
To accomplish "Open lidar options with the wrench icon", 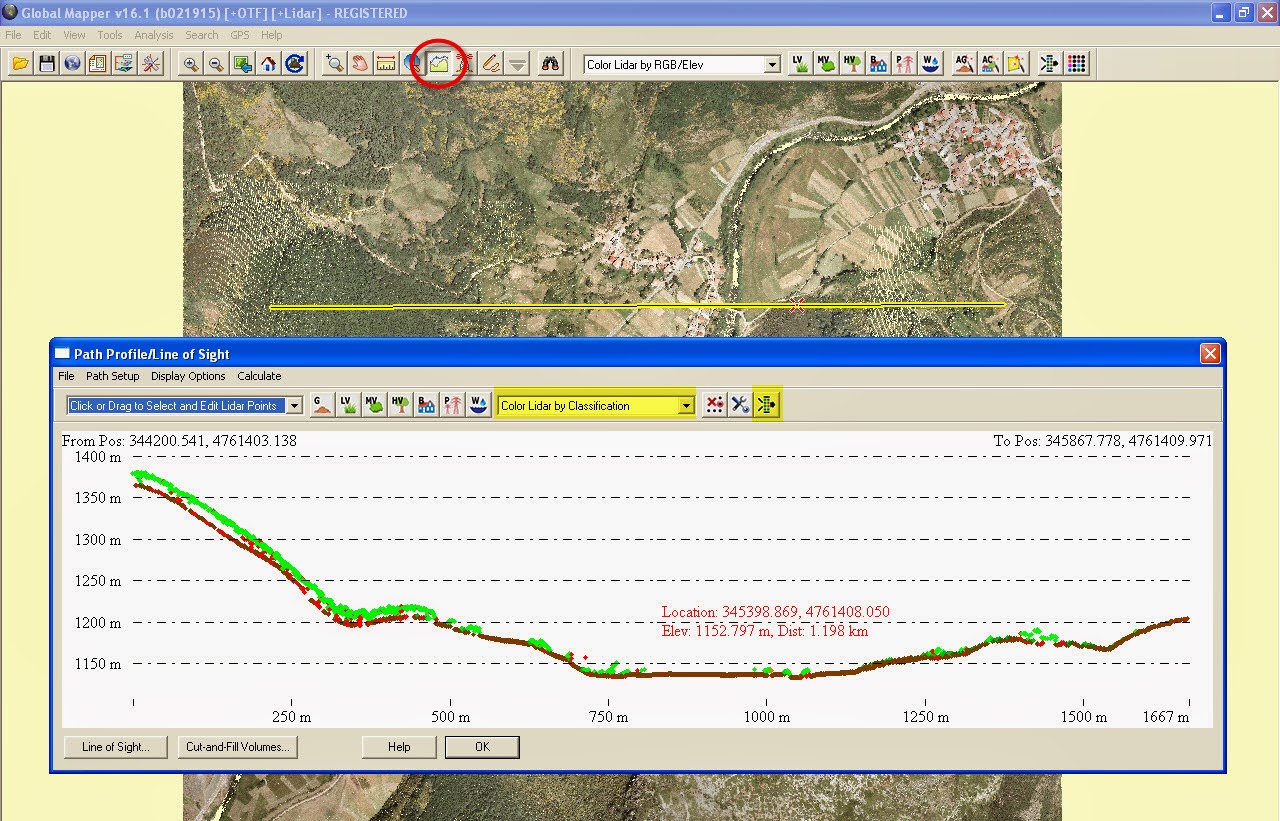I will [739, 404].
